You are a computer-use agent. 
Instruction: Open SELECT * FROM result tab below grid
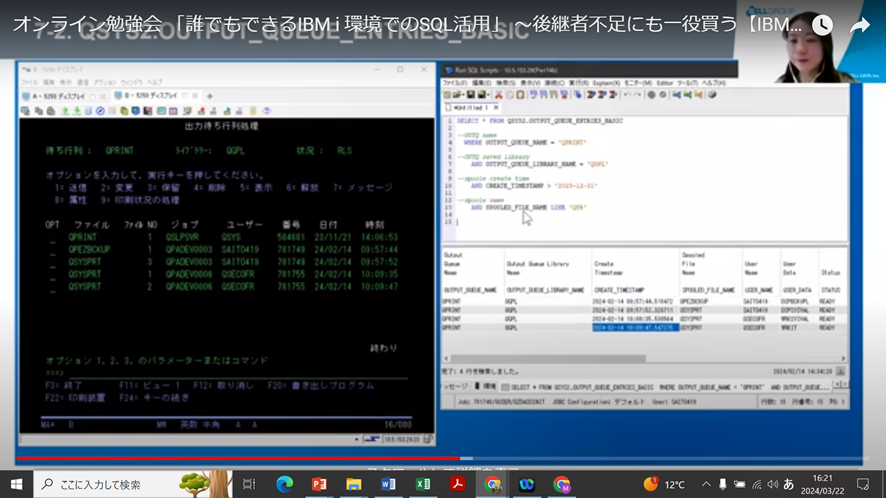click(667, 387)
